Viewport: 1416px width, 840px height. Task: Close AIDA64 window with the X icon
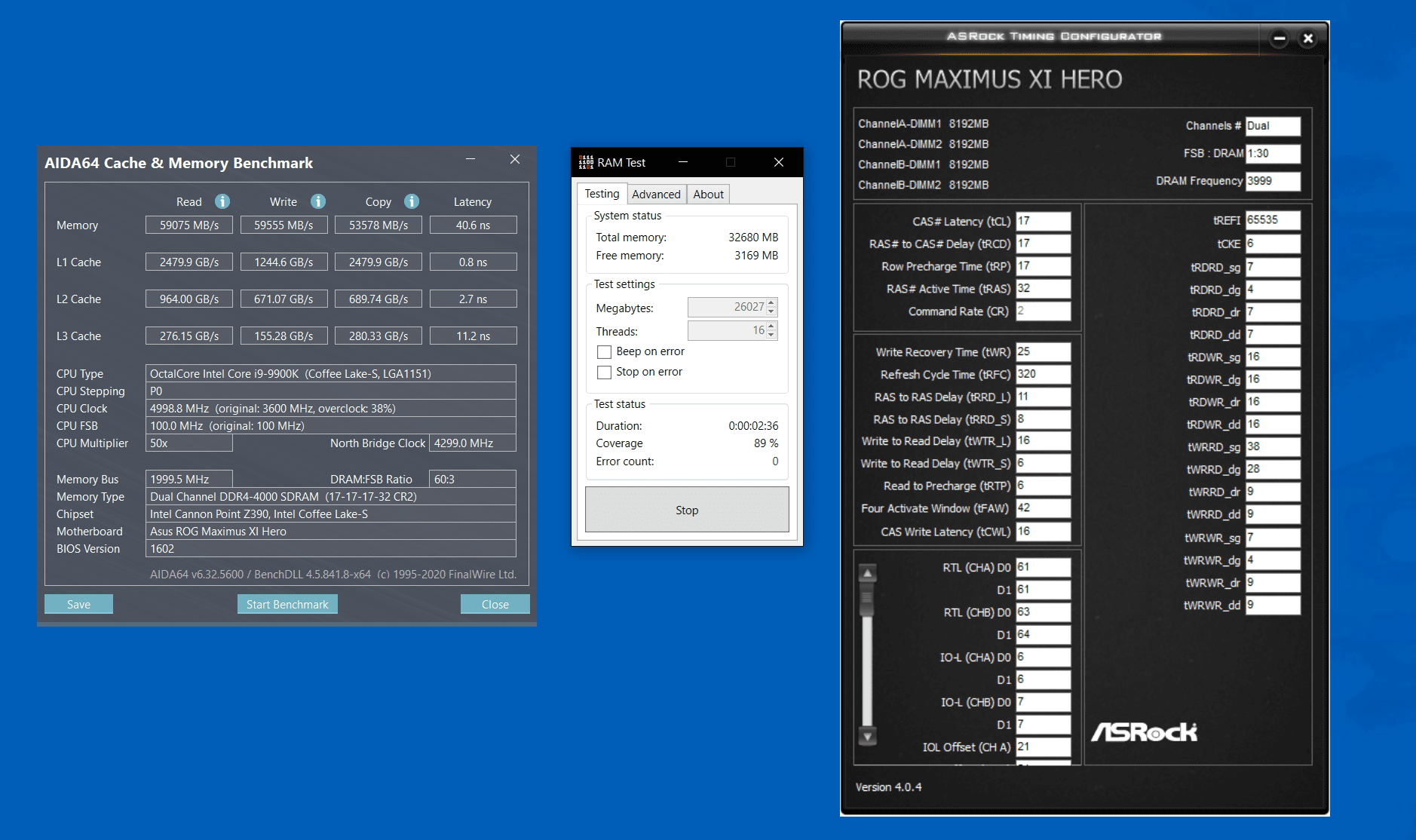515,159
